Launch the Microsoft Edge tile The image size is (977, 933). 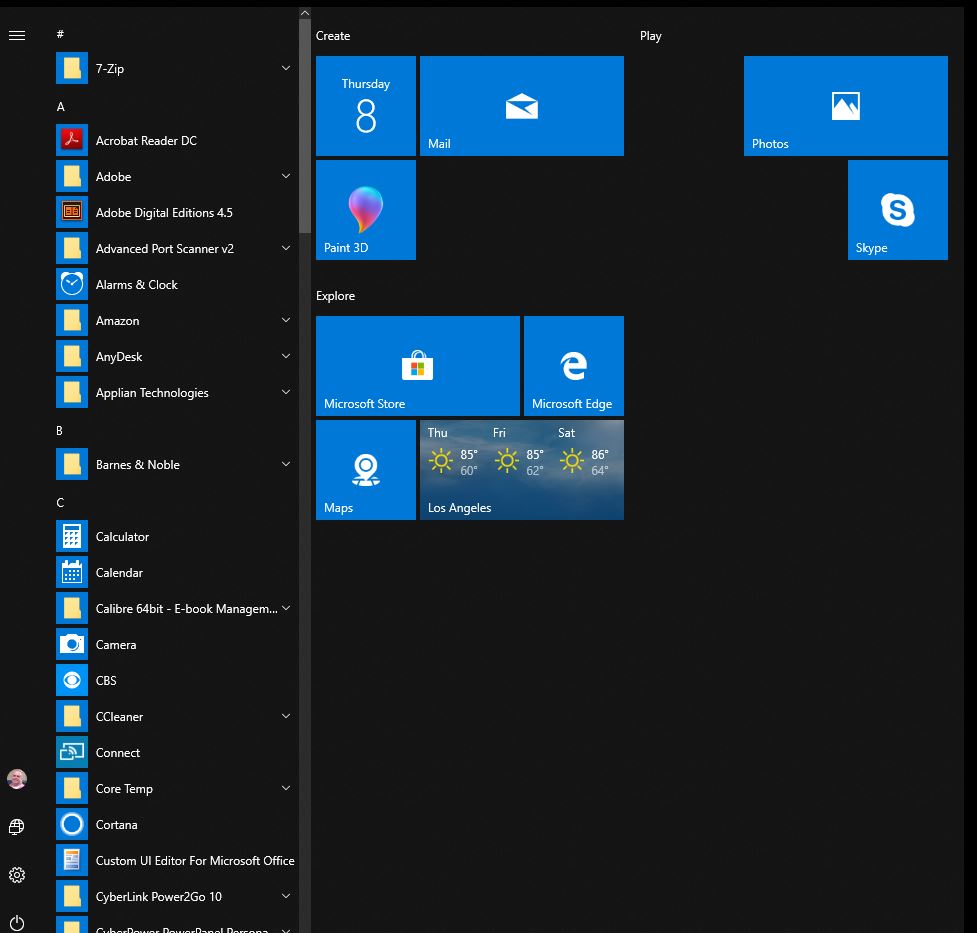point(574,366)
